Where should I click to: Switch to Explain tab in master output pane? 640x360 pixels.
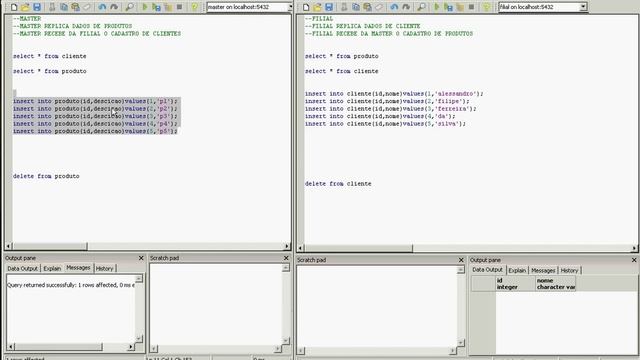[x=52, y=269]
